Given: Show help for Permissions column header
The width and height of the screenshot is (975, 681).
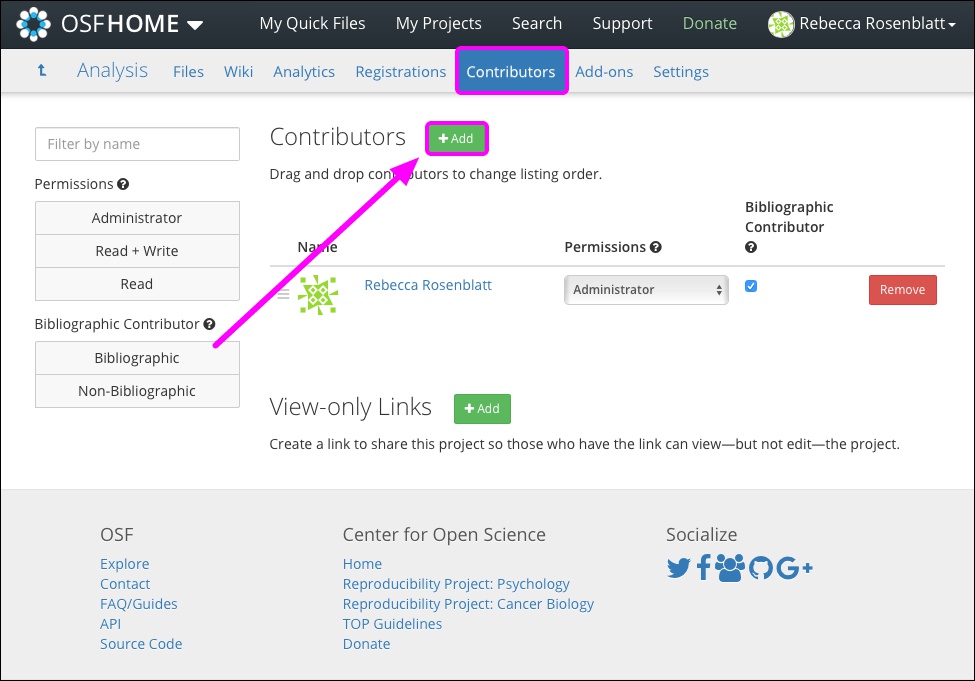Looking at the screenshot, I should [655, 247].
